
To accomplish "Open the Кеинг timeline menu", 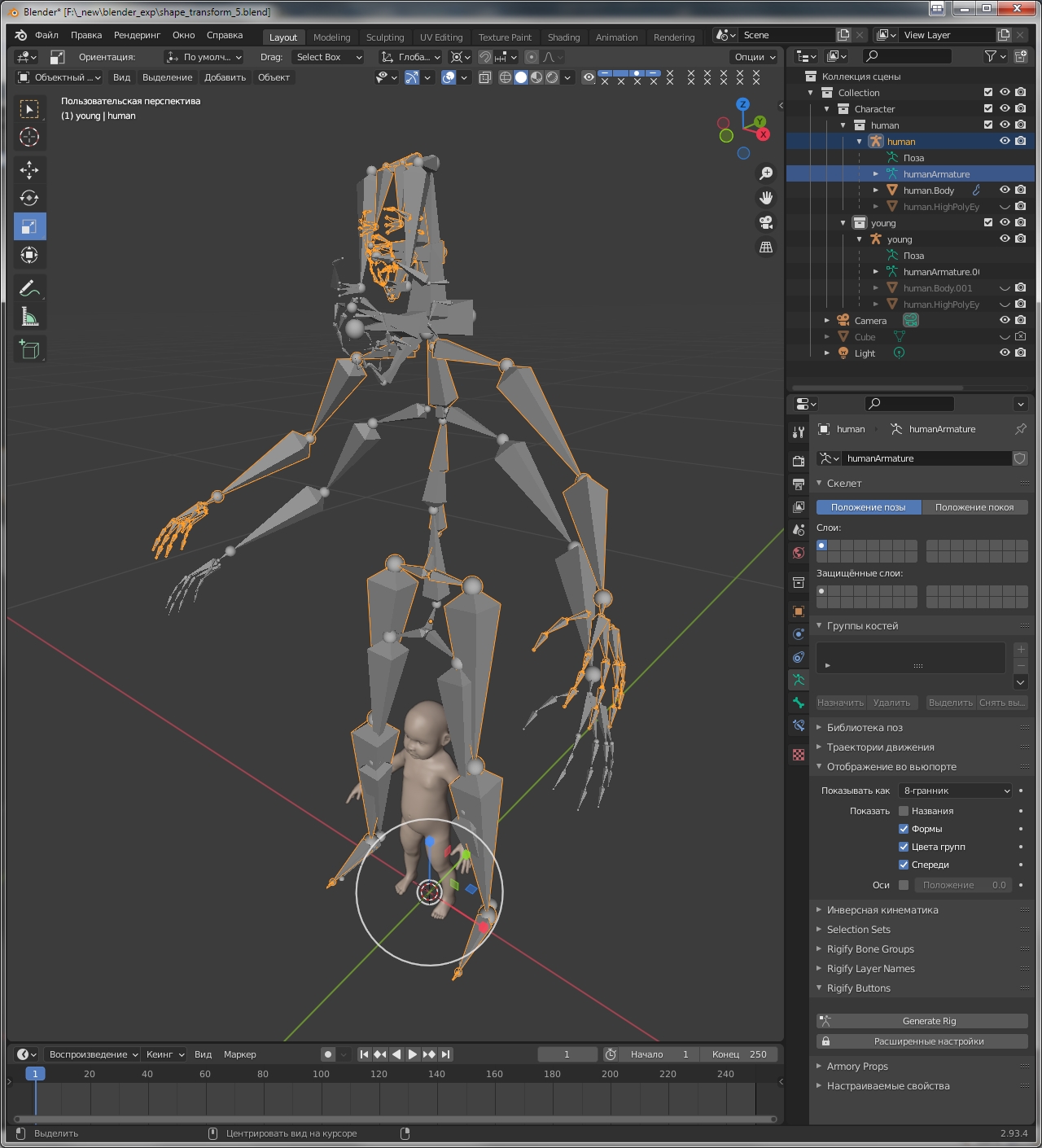I will point(164,1054).
